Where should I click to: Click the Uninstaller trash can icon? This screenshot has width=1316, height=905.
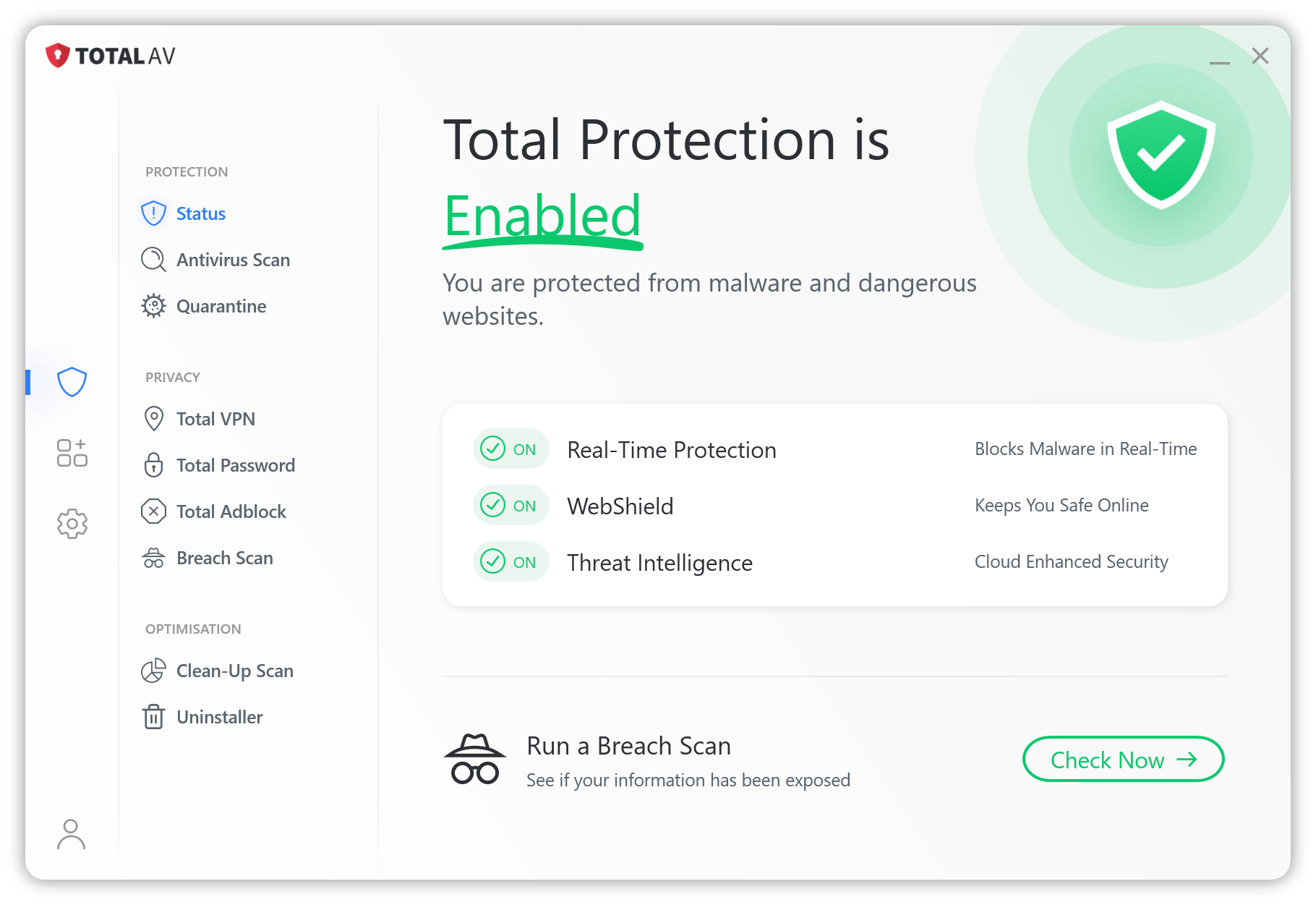pos(153,717)
